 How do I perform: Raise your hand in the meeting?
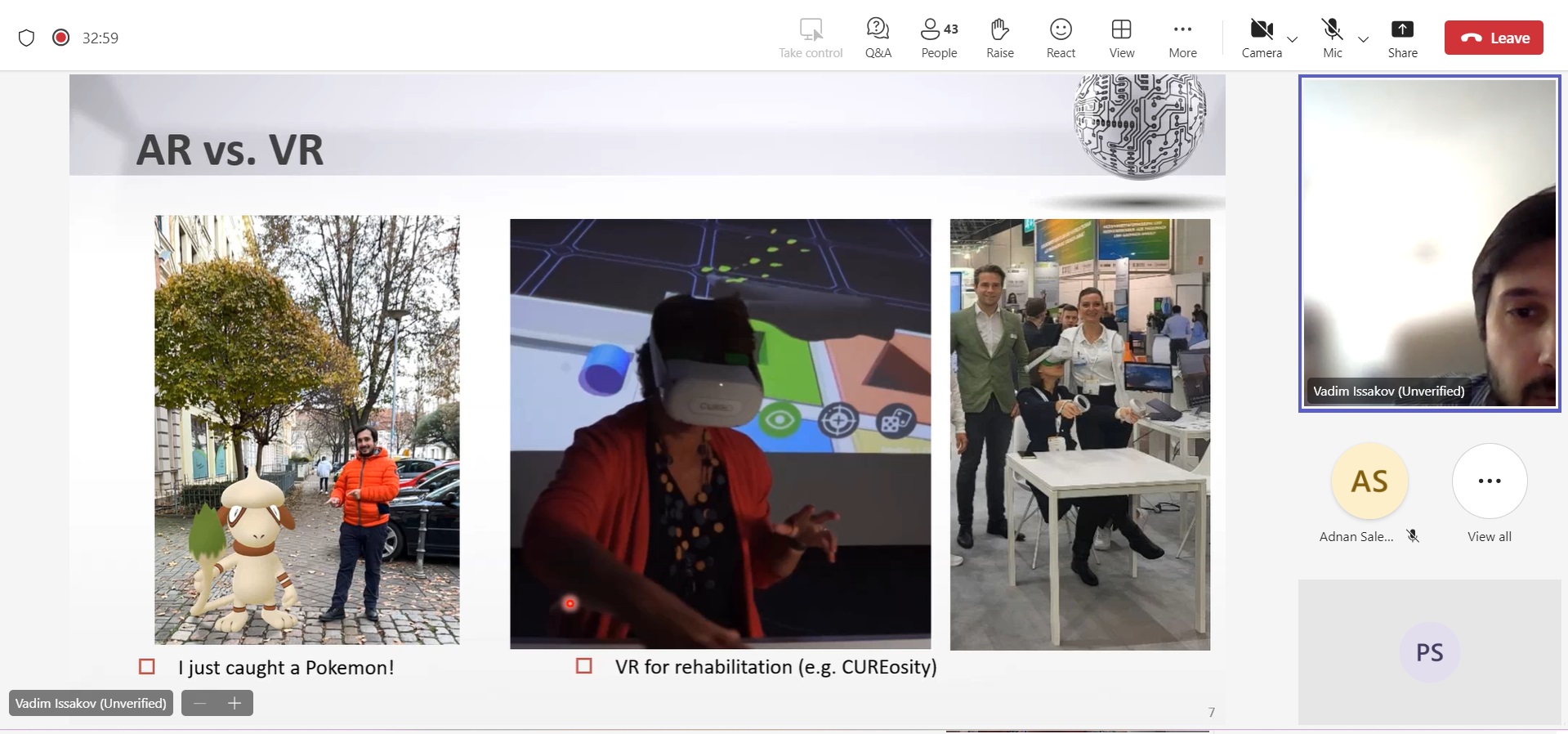click(999, 38)
